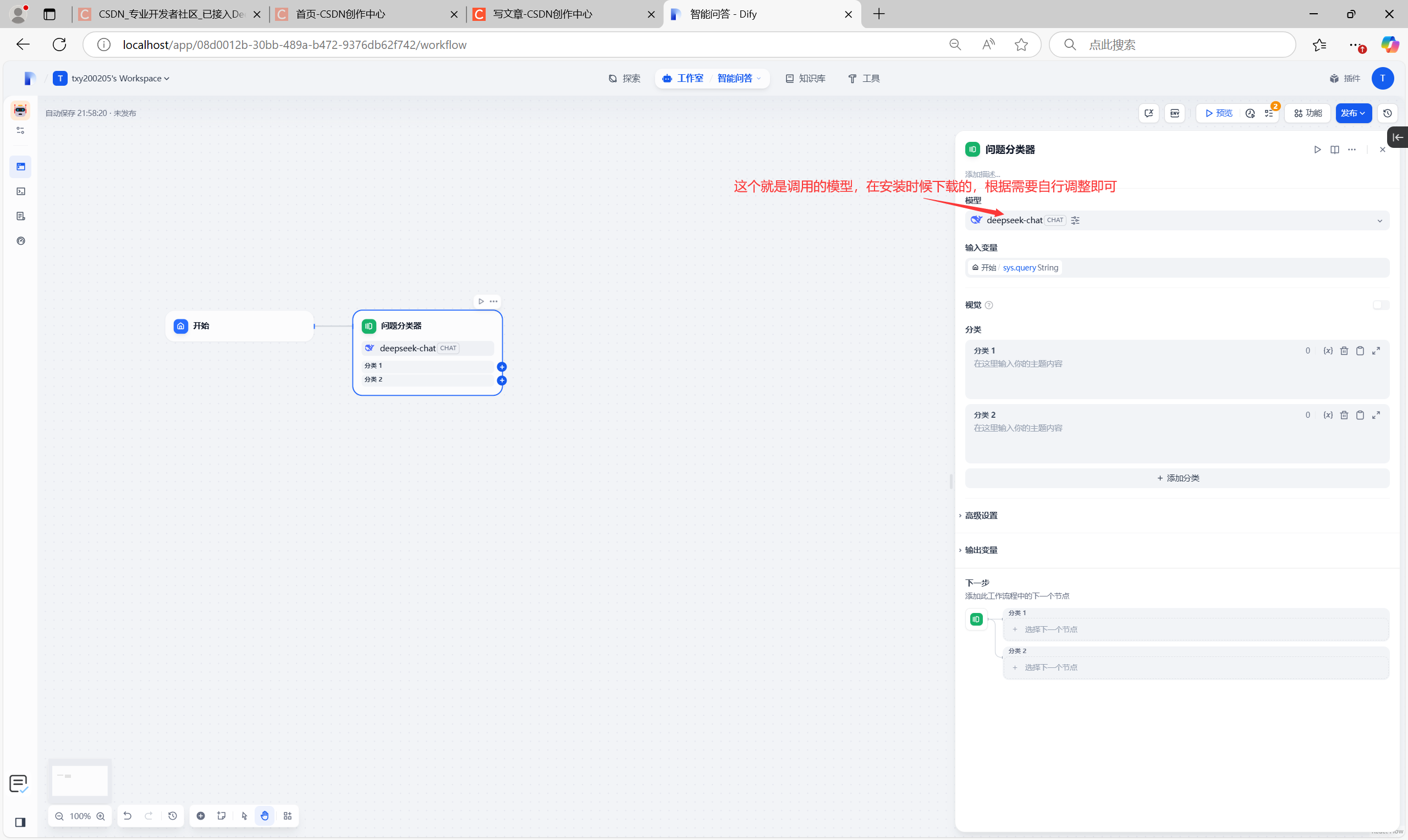Click the workflow minimap thumbnail
This screenshot has height=840, width=1408.
tap(80, 781)
